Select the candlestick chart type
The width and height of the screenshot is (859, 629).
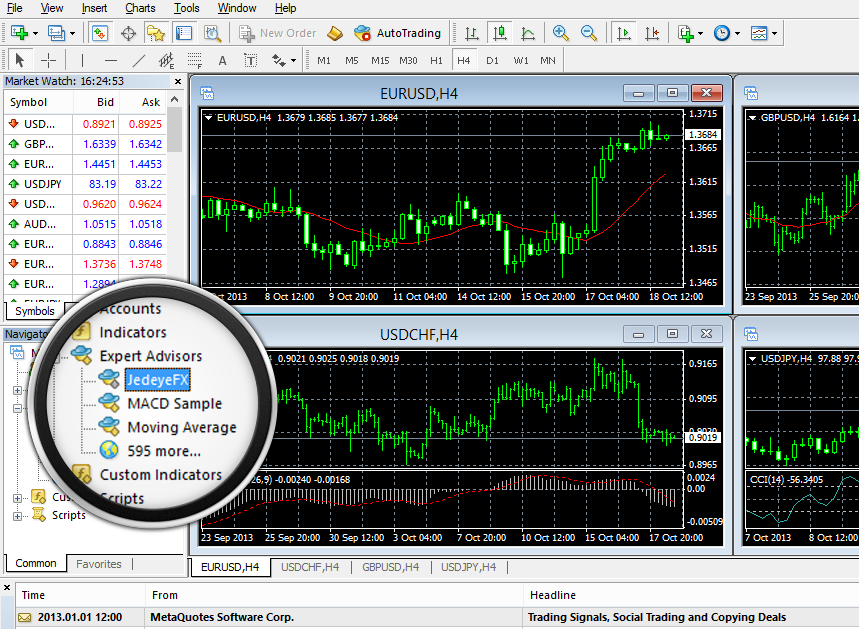[502, 32]
